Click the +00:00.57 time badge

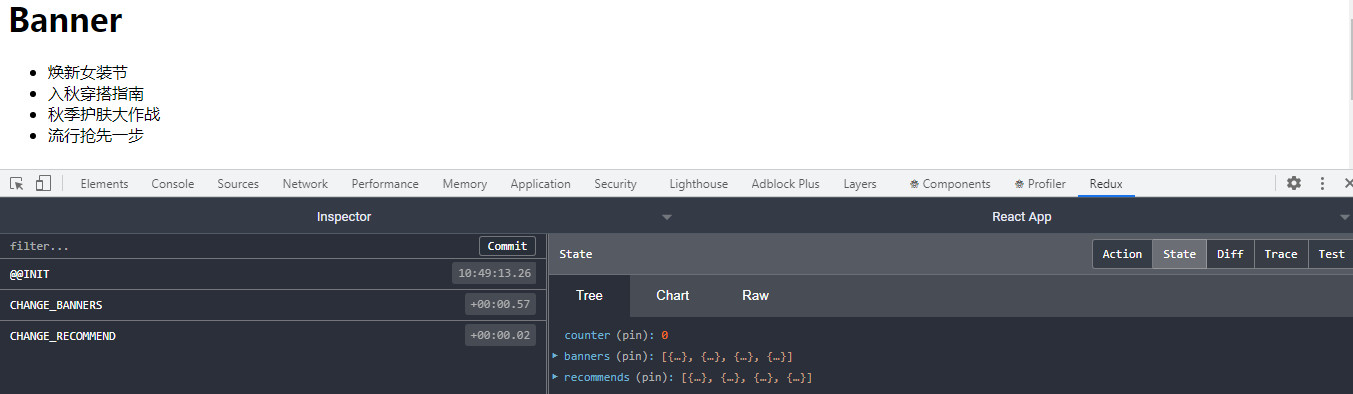tap(501, 305)
